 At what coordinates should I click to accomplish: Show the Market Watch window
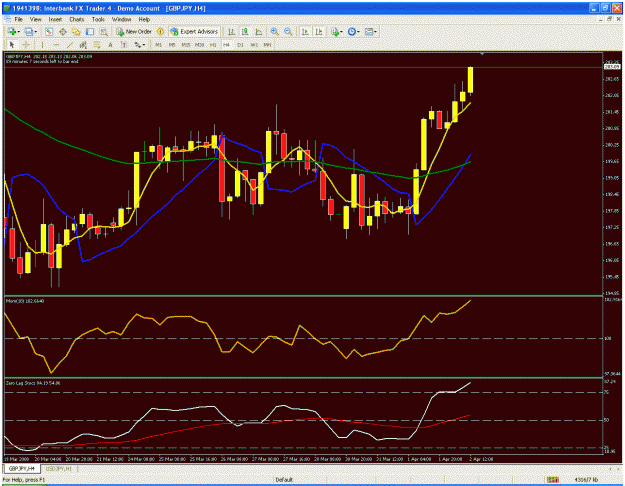(49, 31)
